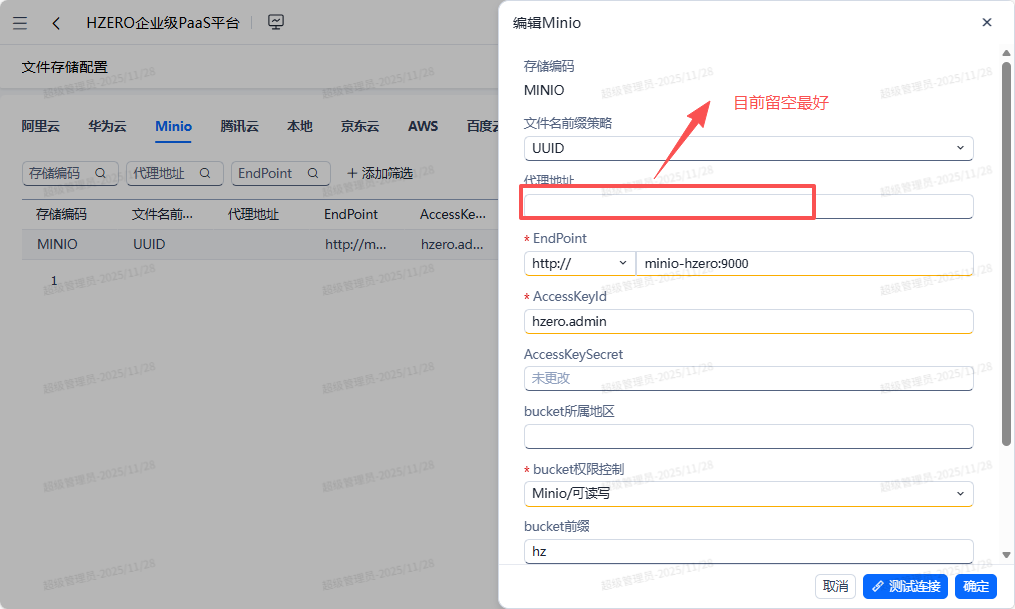Focus the AccessKeySecret input field
Screen dimensions: 1015x609
(747, 379)
